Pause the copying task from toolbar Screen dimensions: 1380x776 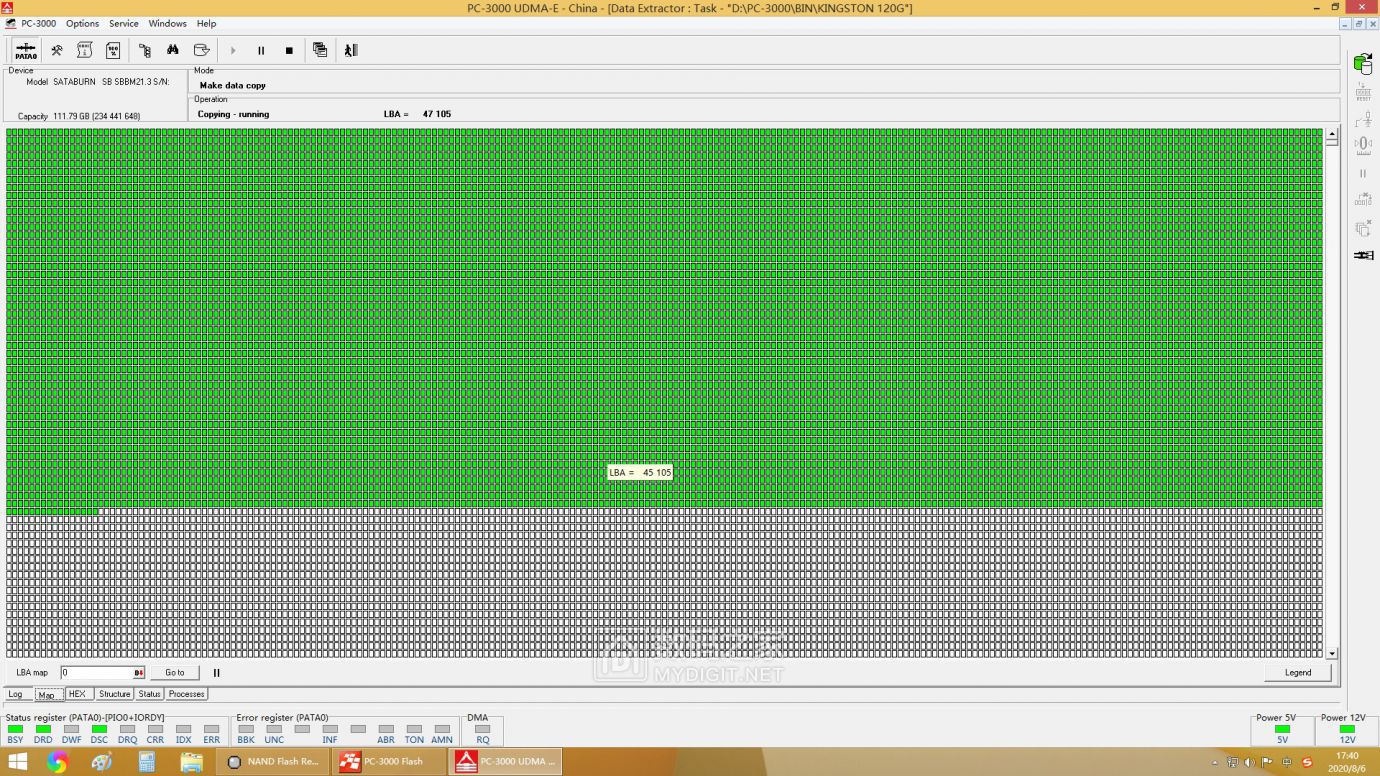(261, 50)
